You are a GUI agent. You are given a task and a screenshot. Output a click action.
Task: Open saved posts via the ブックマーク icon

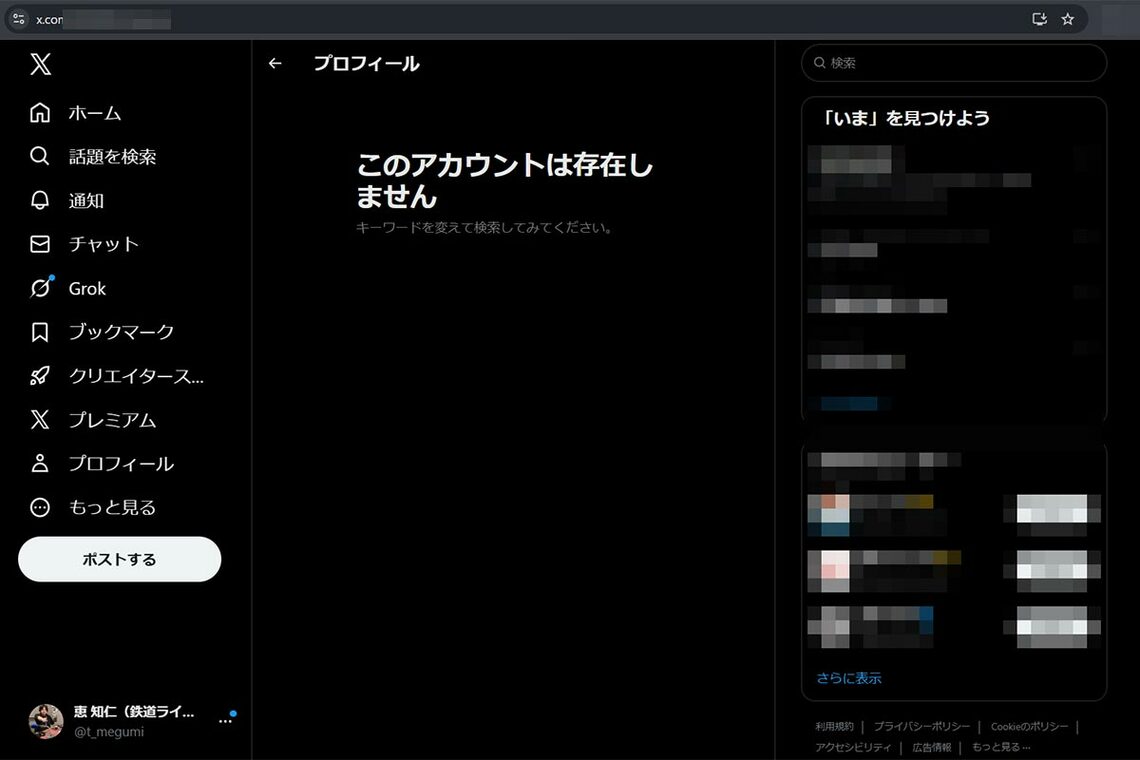coord(39,331)
